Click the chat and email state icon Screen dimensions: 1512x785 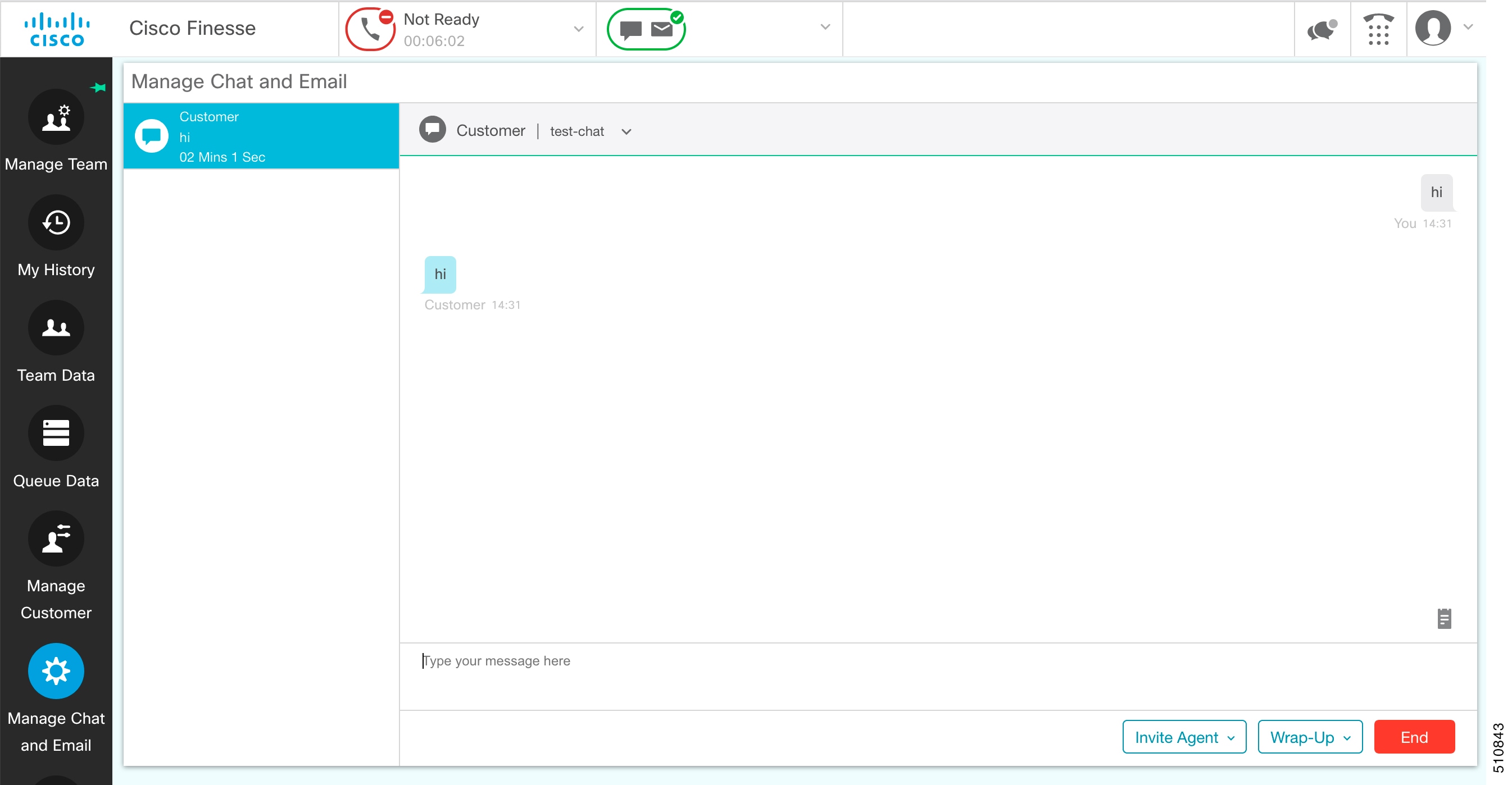646,29
